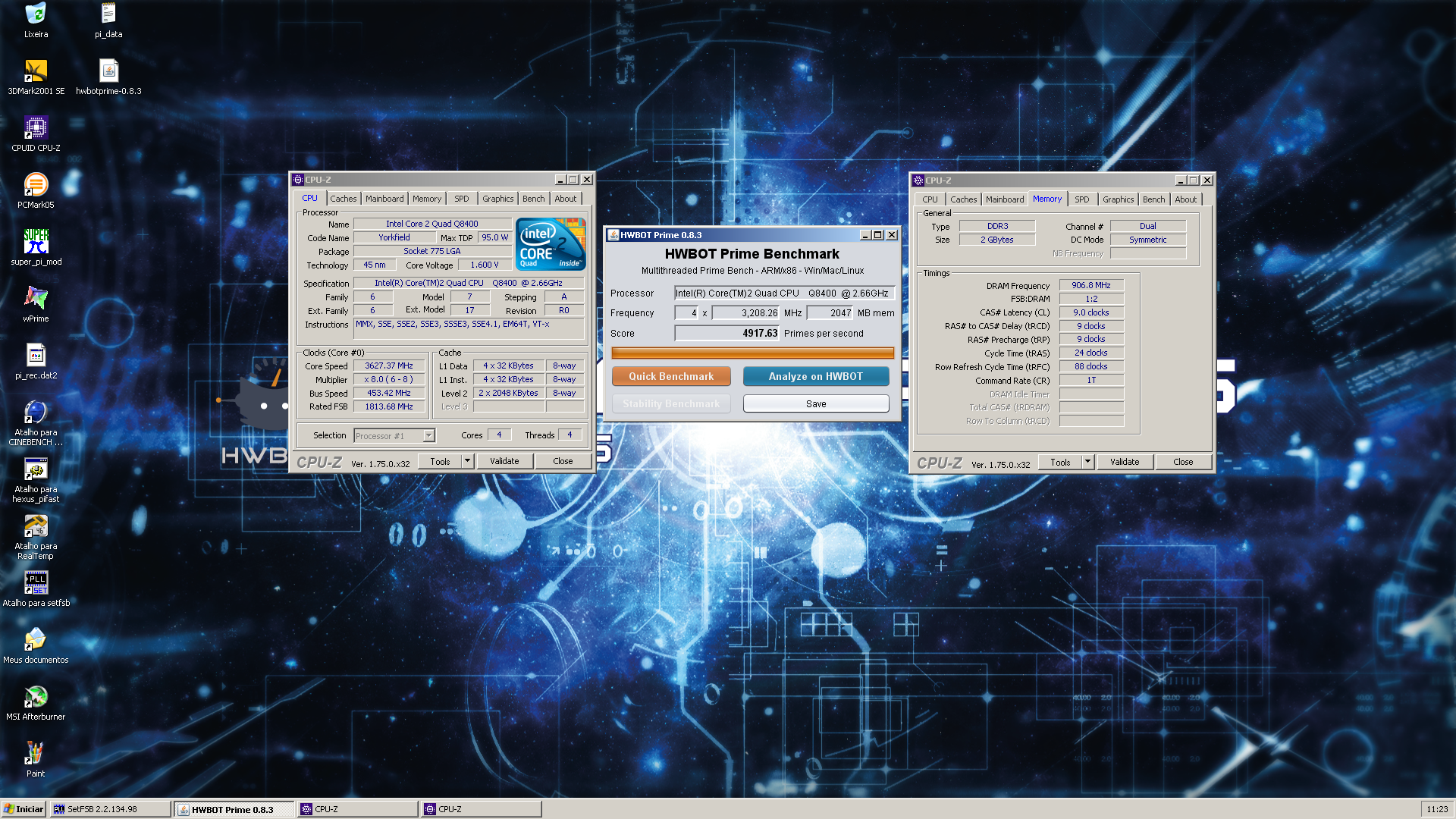
Task: Switch to SetFSB 2.2.134.98 in taskbar
Action: pos(111,809)
